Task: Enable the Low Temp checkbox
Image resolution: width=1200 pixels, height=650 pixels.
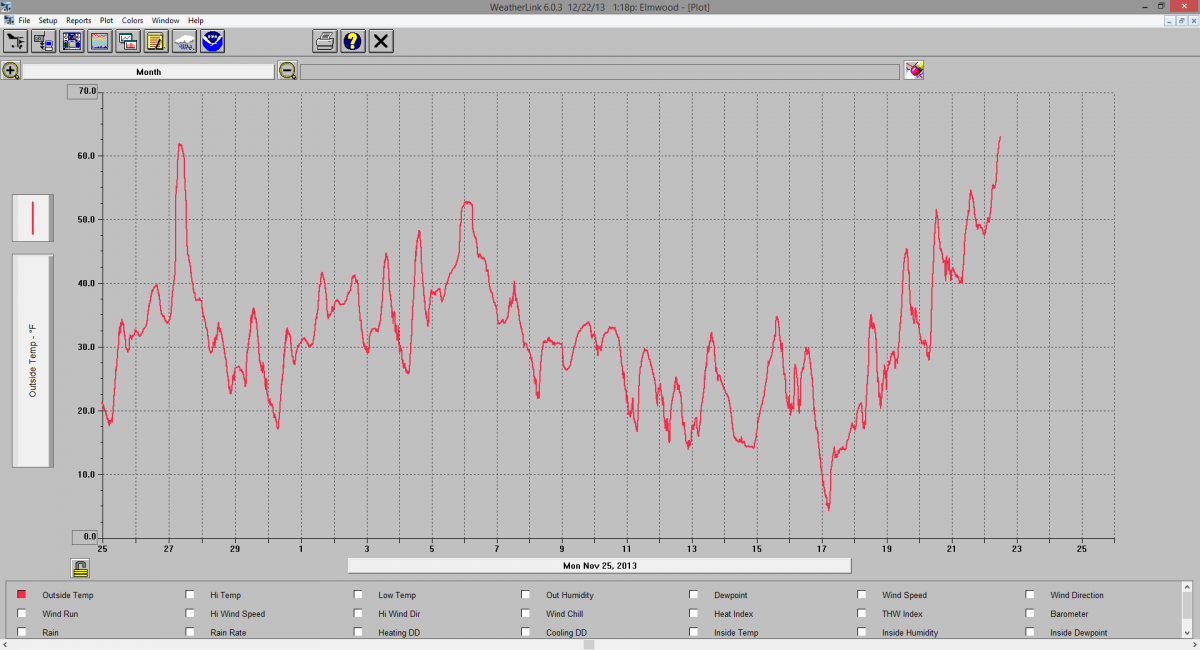Action: point(358,595)
